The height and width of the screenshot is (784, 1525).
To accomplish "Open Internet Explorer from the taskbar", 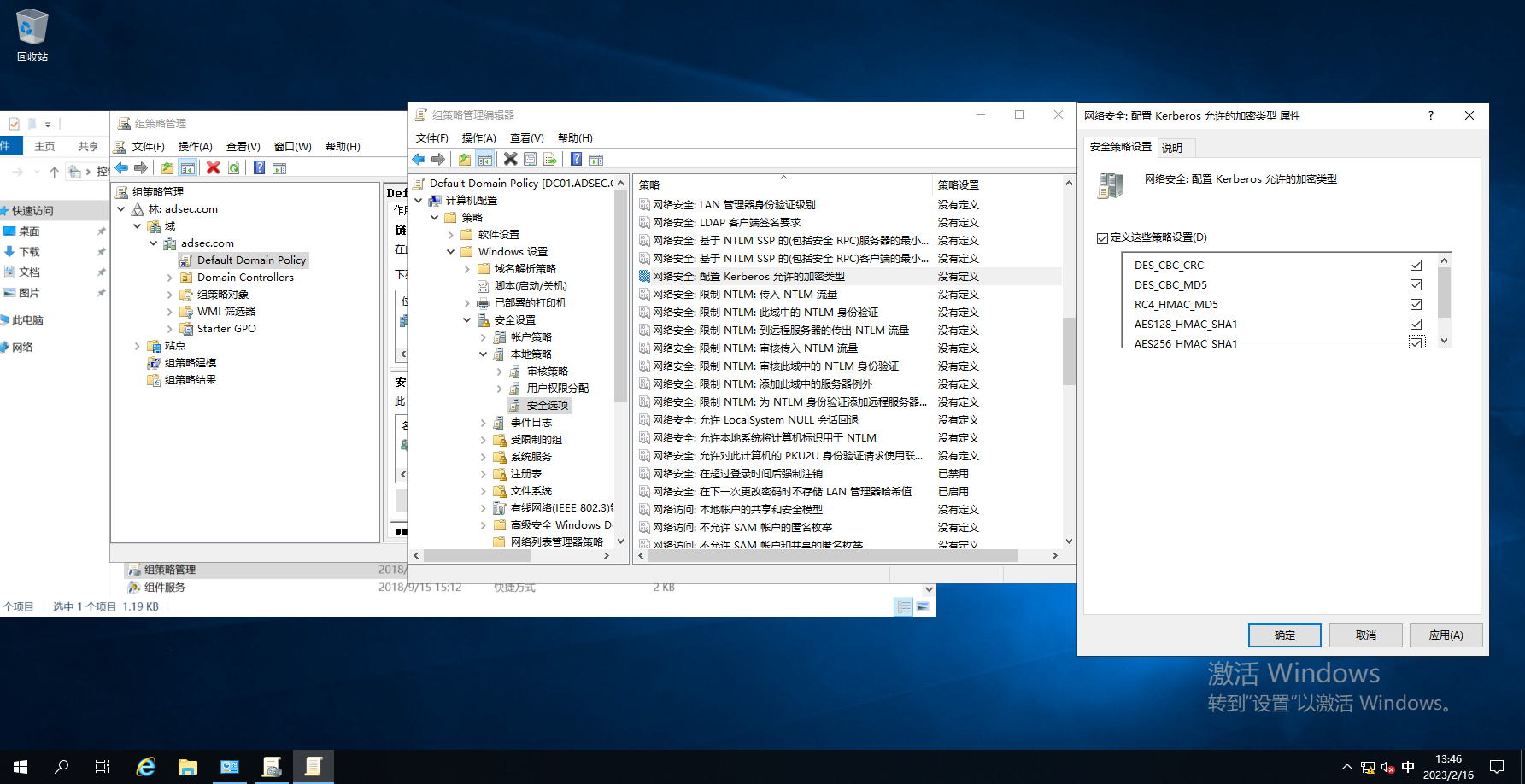I will pyautogui.click(x=146, y=767).
